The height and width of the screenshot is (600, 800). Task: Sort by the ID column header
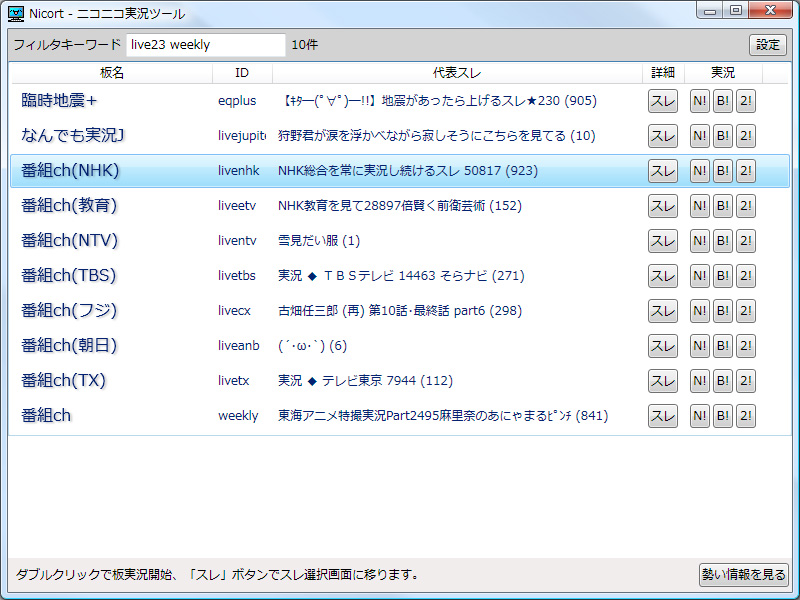(x=242, y=73)
